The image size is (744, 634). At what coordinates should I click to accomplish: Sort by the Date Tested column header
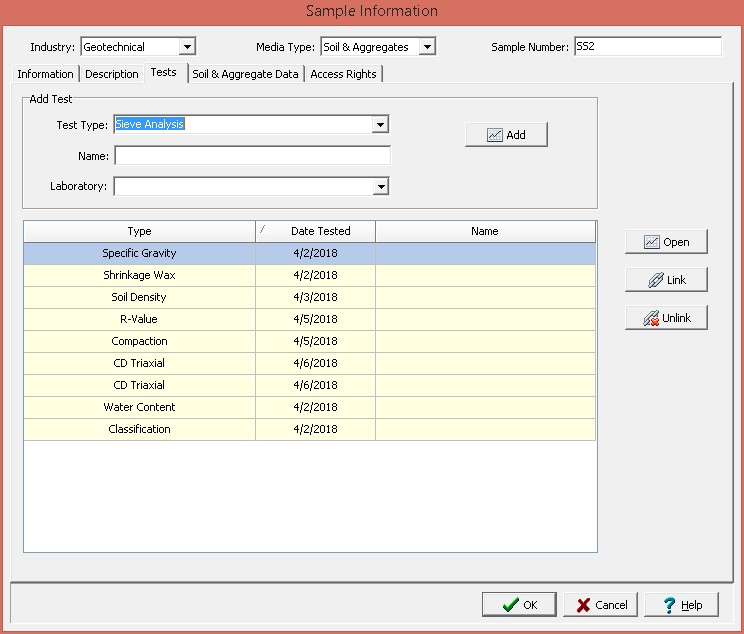(320, 231)
